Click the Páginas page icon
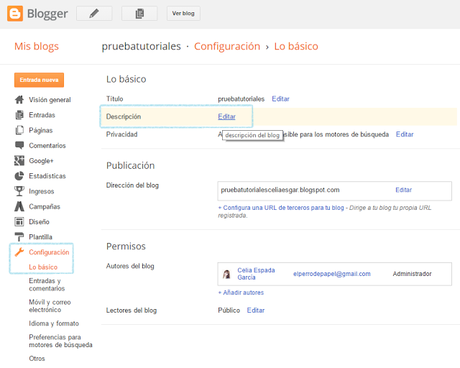The image size is (460, 368). pyautogui.click(x=19, y=130)
